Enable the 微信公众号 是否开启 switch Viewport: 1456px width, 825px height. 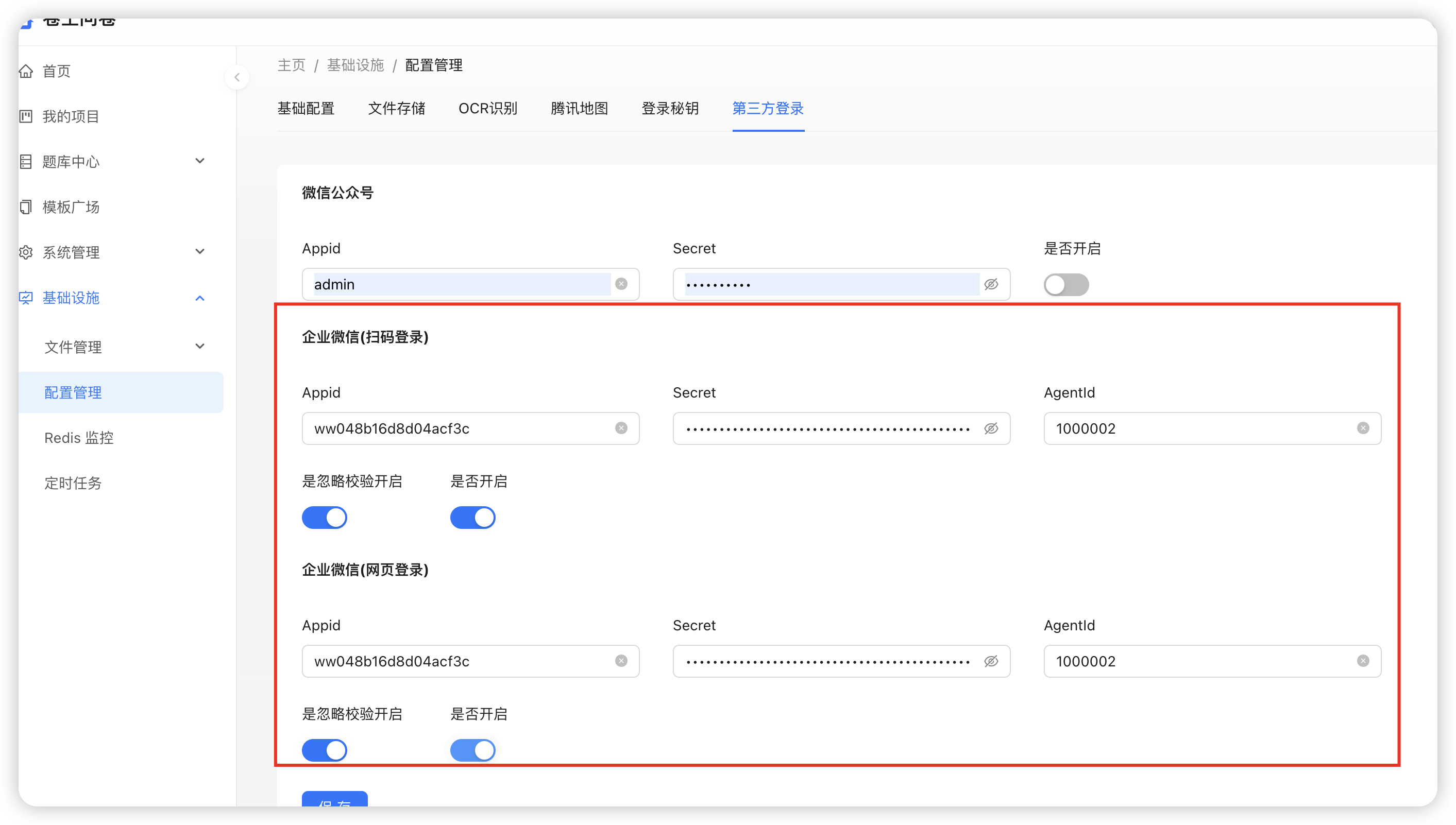point(1066,284)
